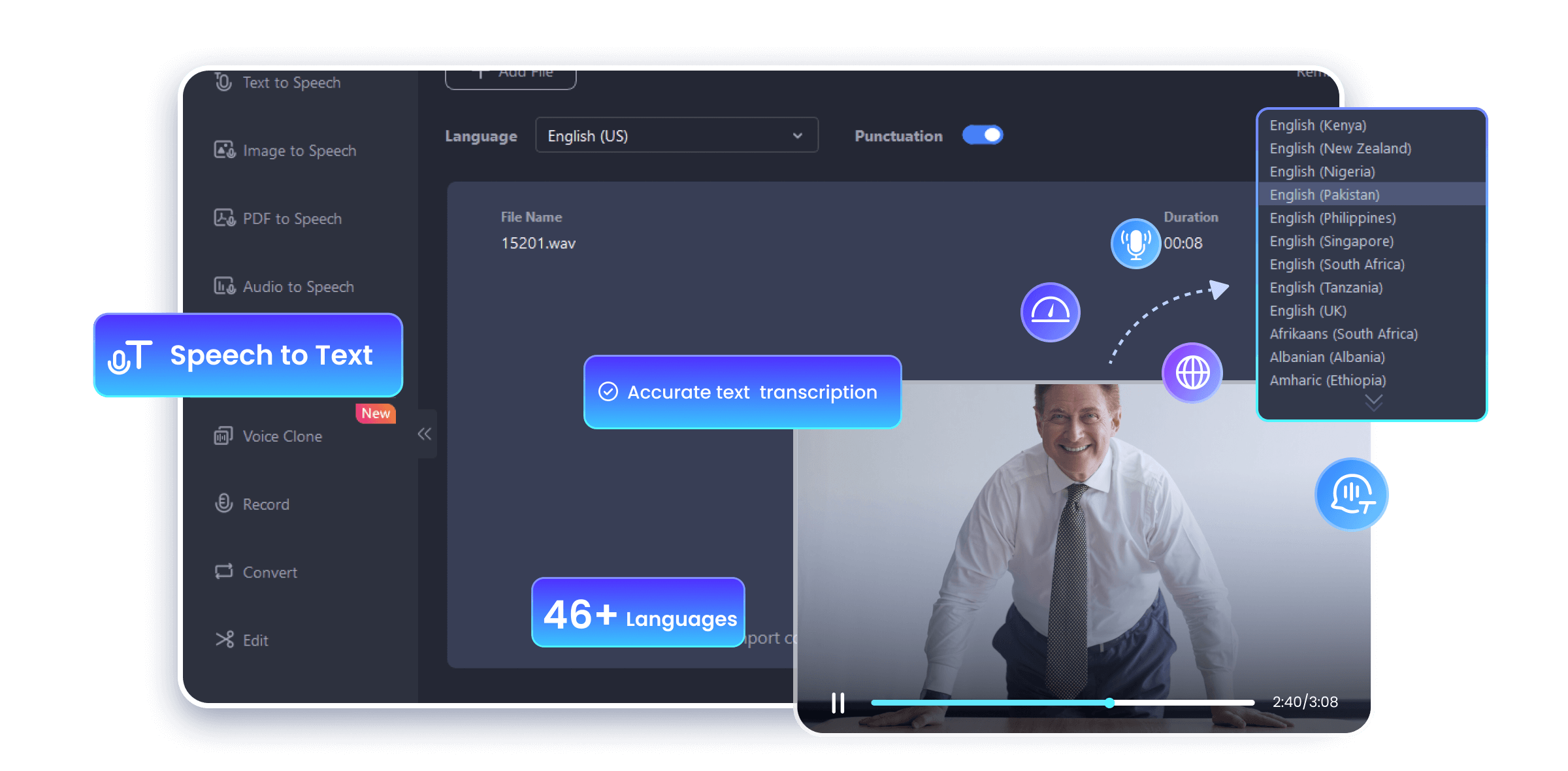Open the Voice Clone panel

click(x=281, y=436)
